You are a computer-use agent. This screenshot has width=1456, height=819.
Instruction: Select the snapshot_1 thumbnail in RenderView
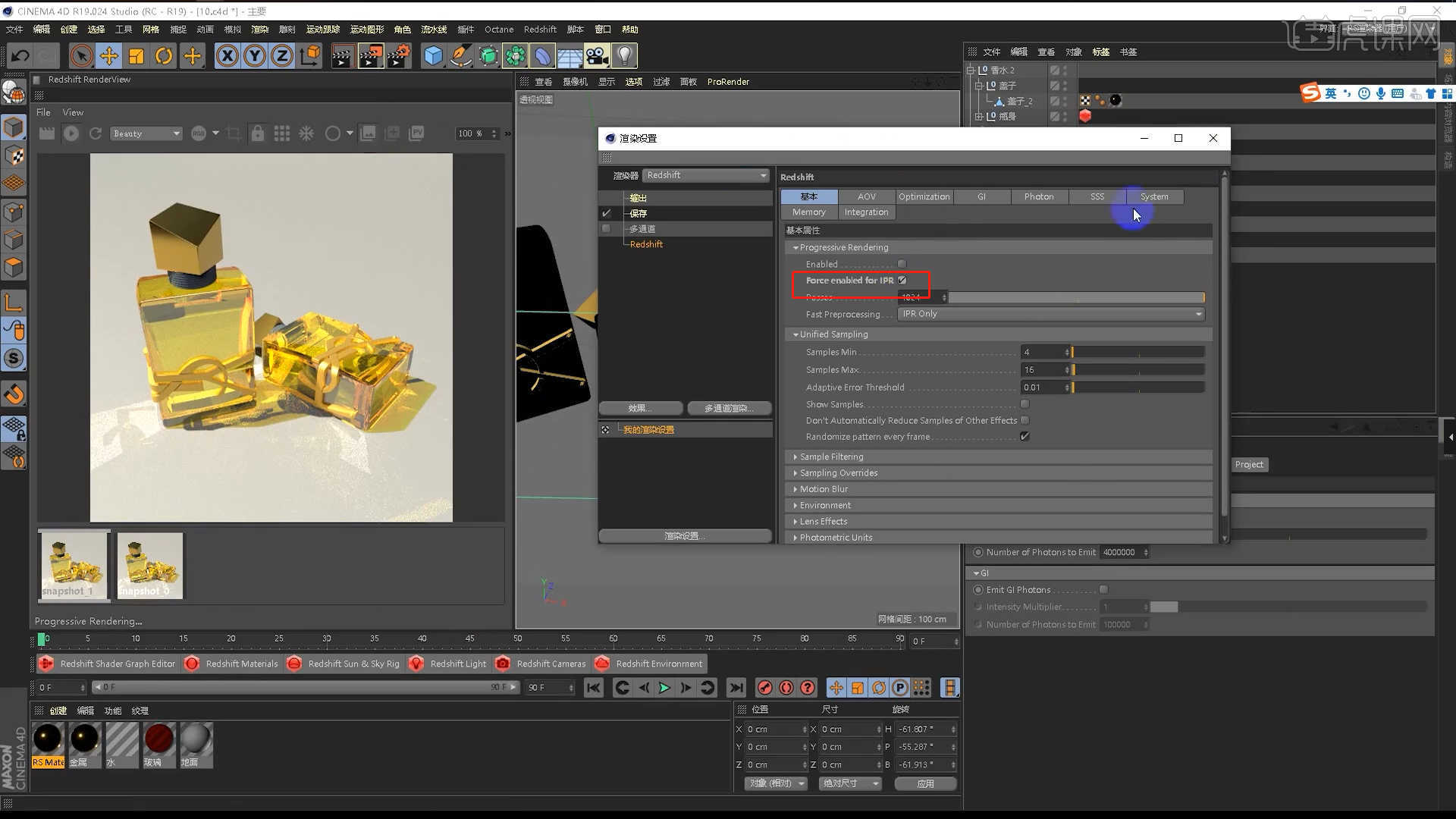pos(74,565)
